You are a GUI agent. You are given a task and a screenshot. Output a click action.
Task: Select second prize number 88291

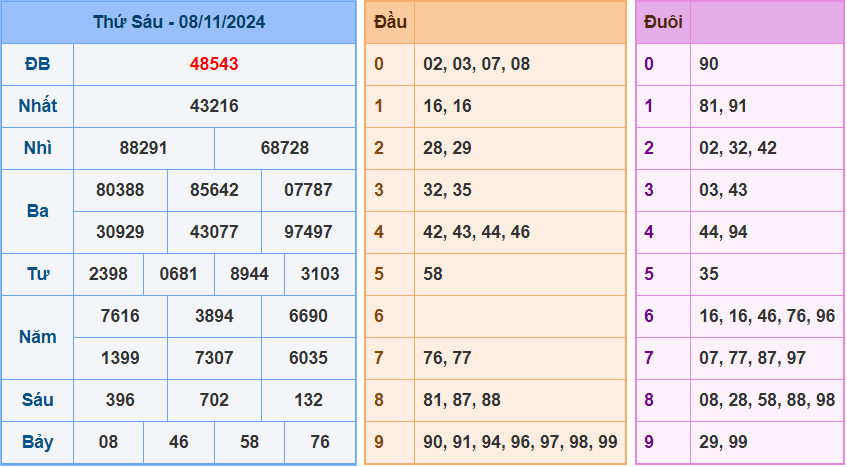(143, 148)
